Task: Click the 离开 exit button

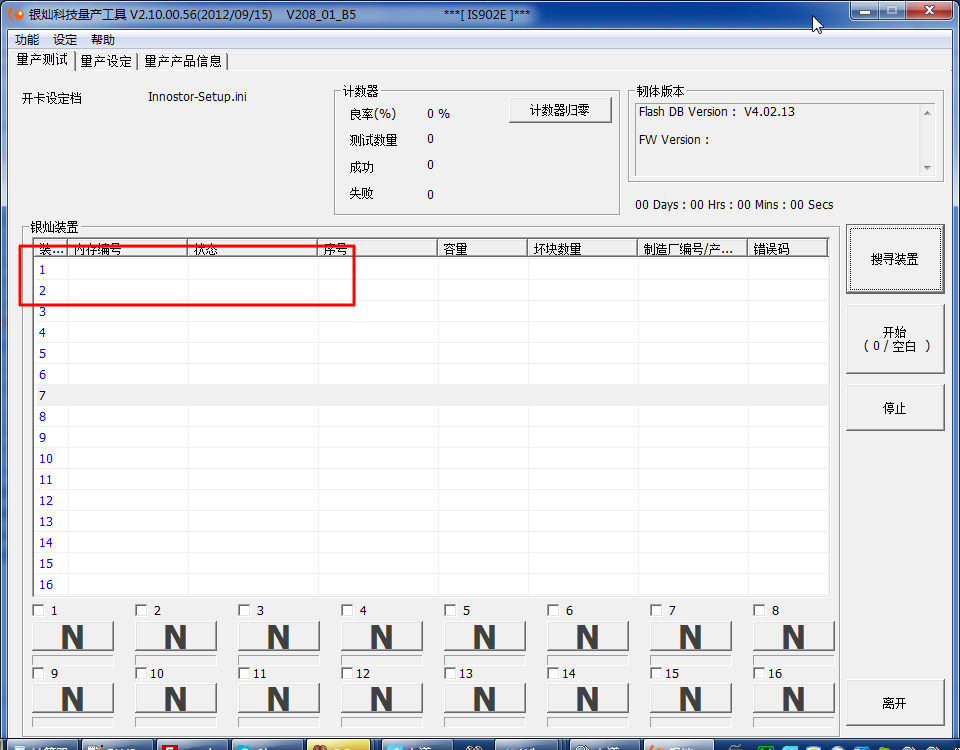Action: click(x=894, y=703)
